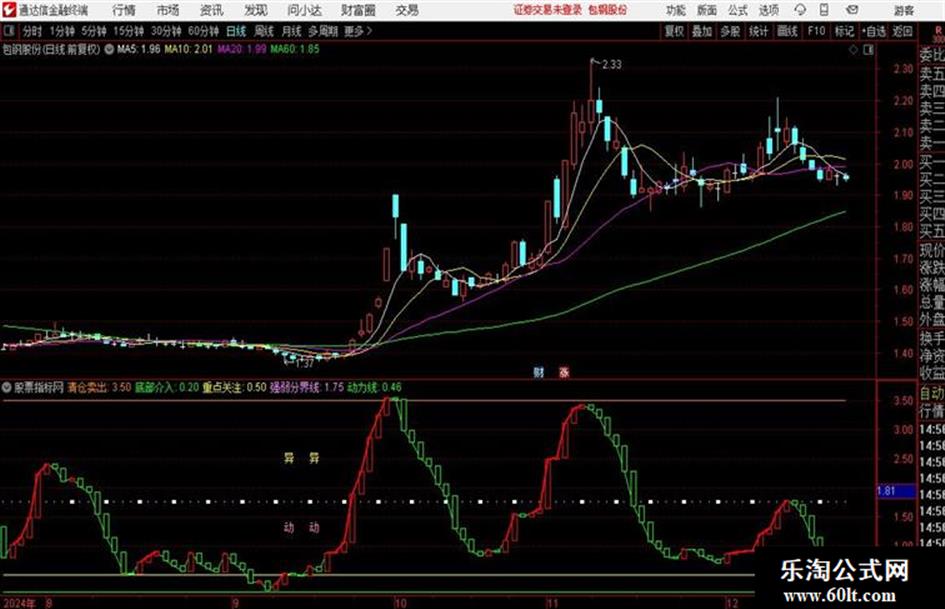Click the 清仓卖出: 3.50 indicator label
The image size is (945, 609).
coord(99,387)
